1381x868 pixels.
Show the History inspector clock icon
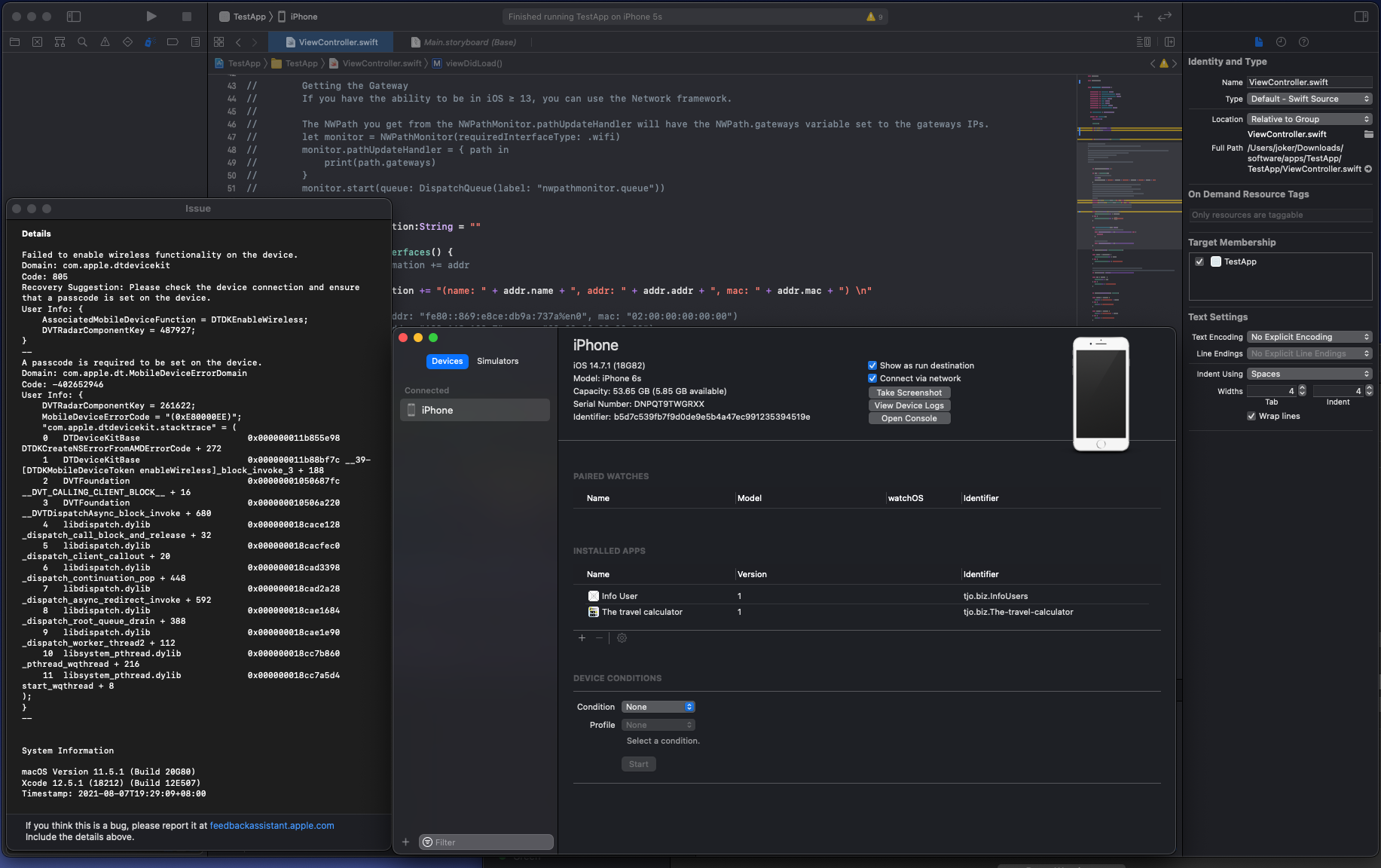click(1281, 42)
